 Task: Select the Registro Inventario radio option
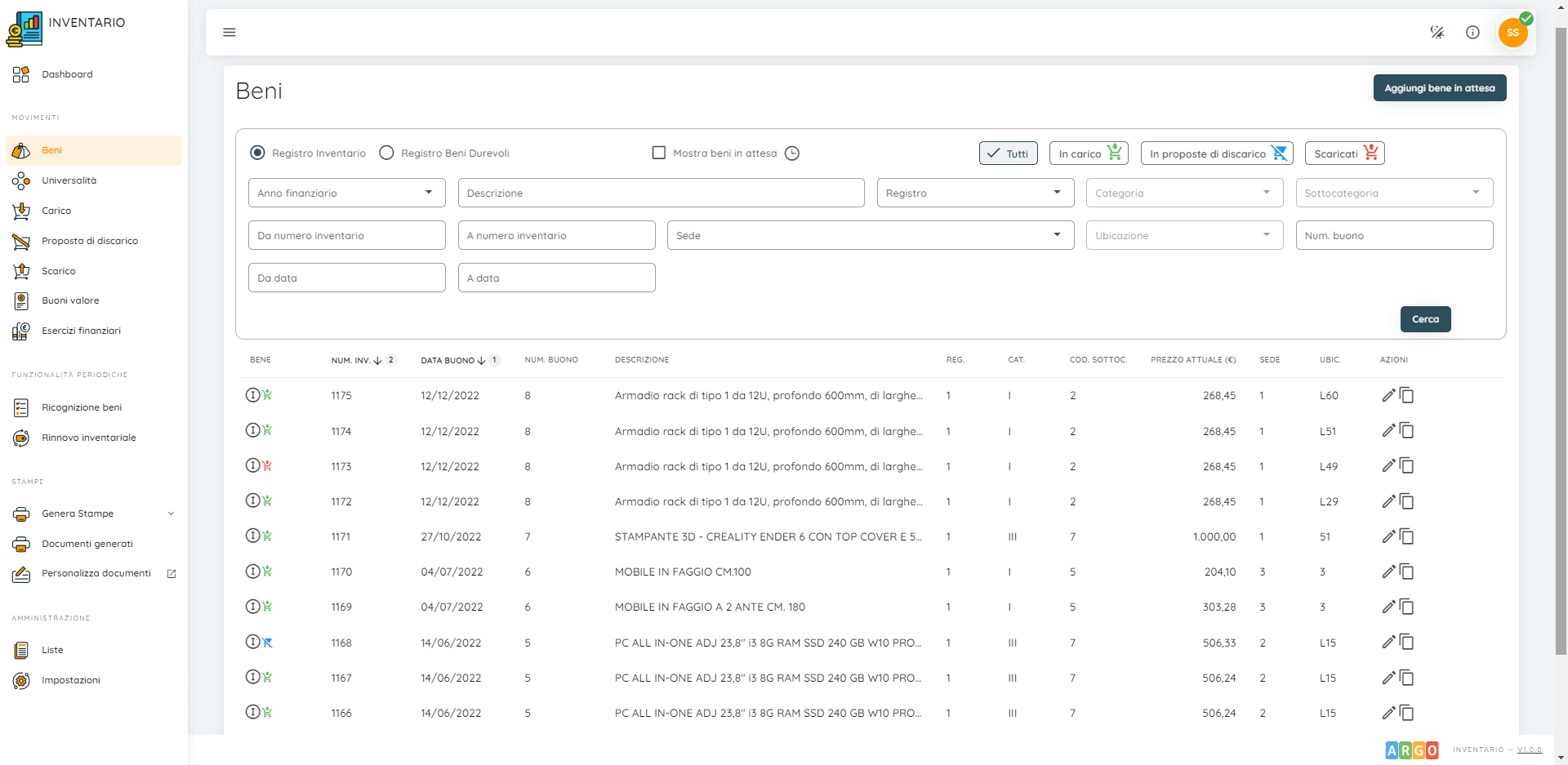pyautogui.click(x=258, y=153)
